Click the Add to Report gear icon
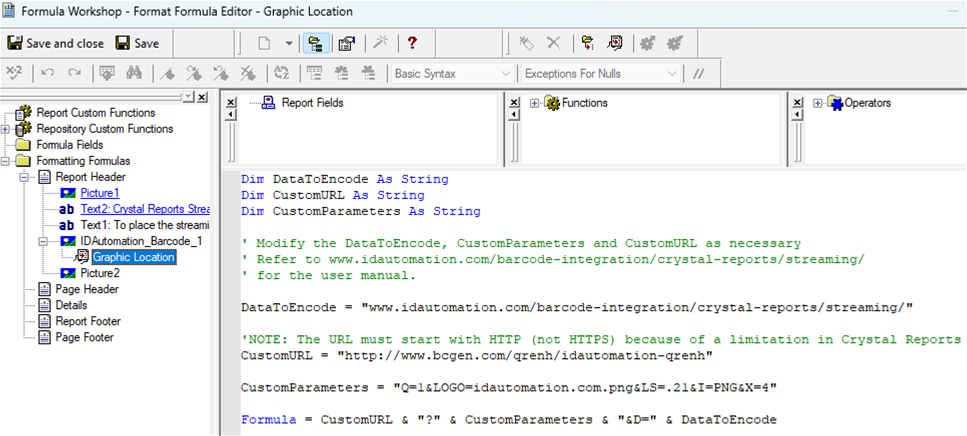This screenshot has height=436, width=967. tap(675, 43)
